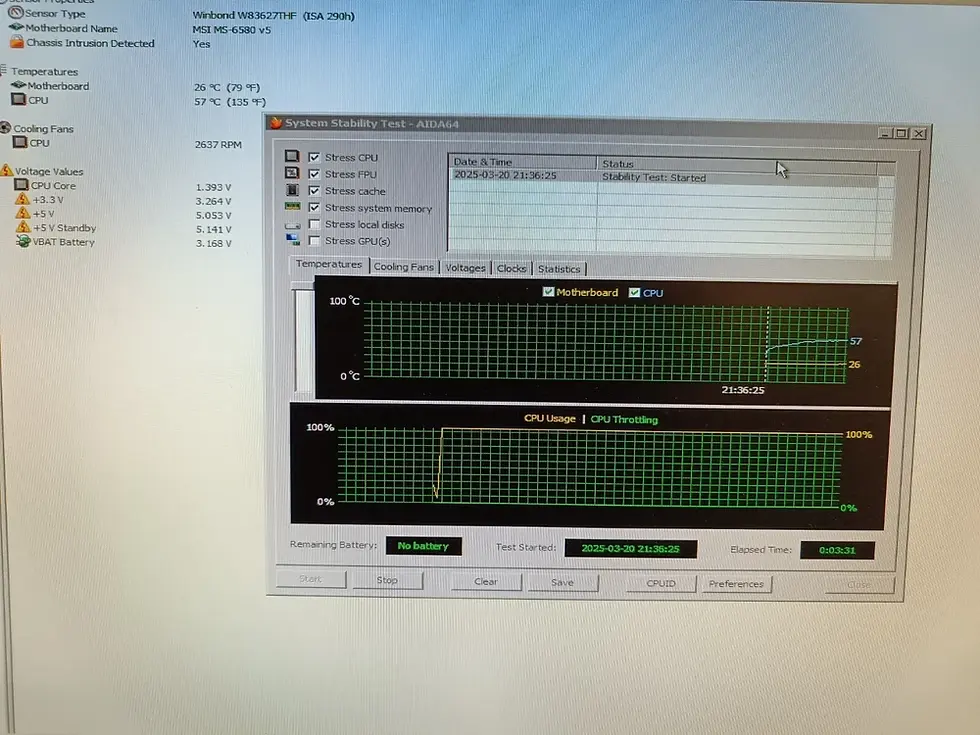Viewport: 980px width, 735px height.
Task: Click the disk drive icon beside Stress local disks
Action: tap(292, 224)
